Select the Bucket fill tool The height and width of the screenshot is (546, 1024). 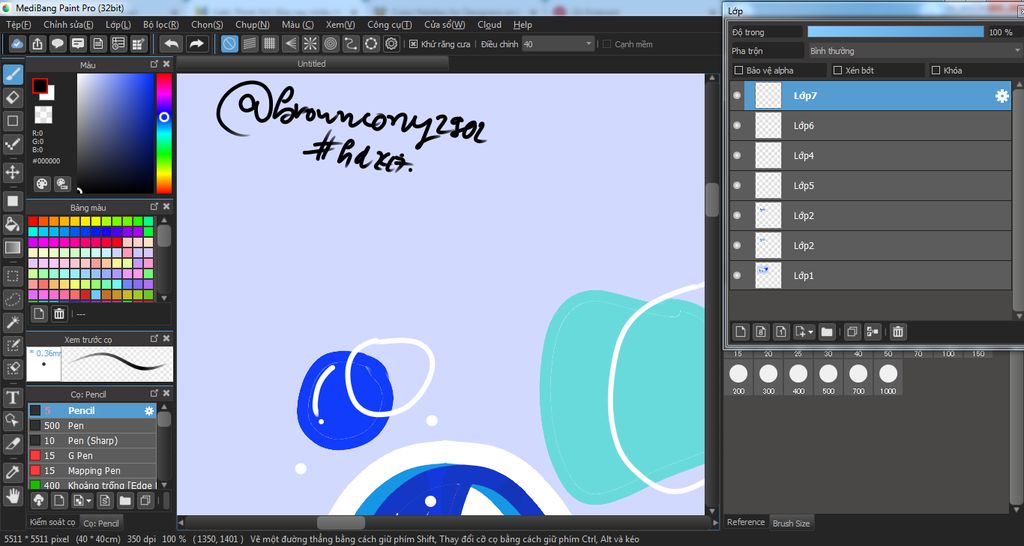pyautogui.click(x=12, y=224)
